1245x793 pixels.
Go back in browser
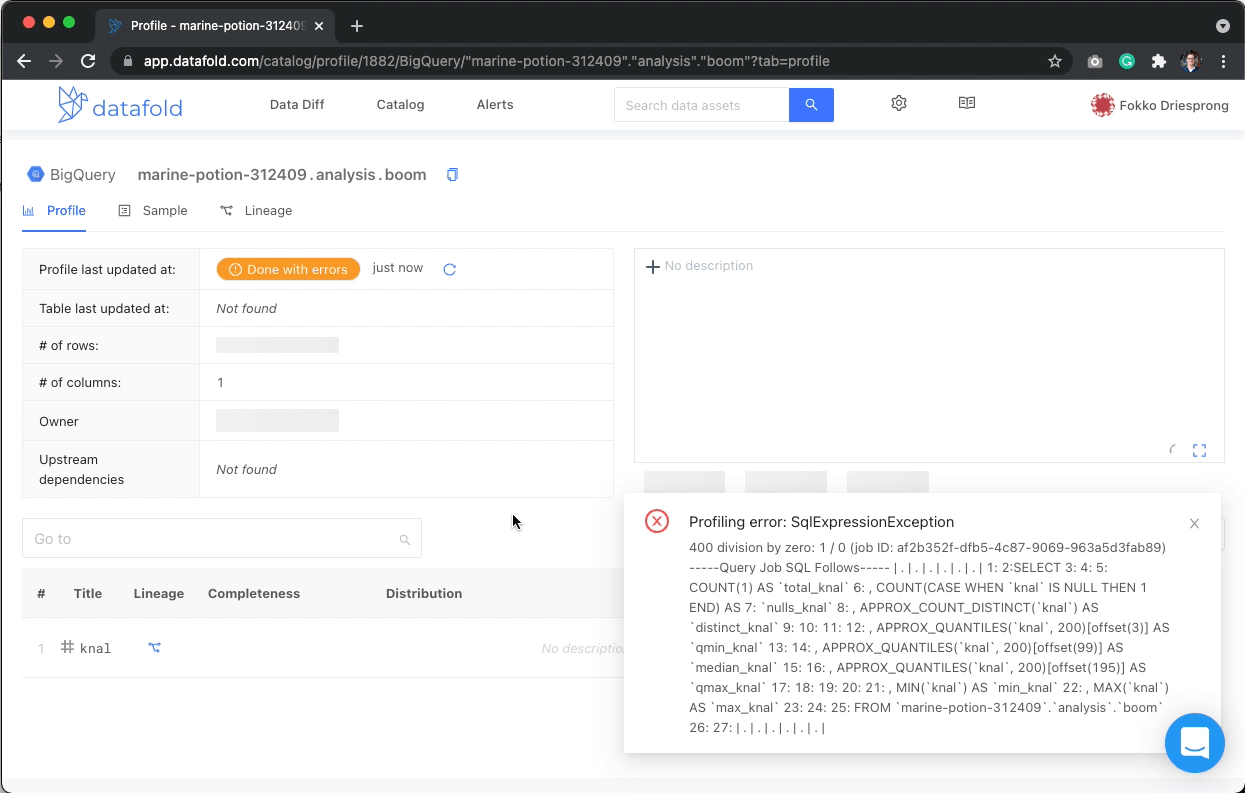coord(24,61)
